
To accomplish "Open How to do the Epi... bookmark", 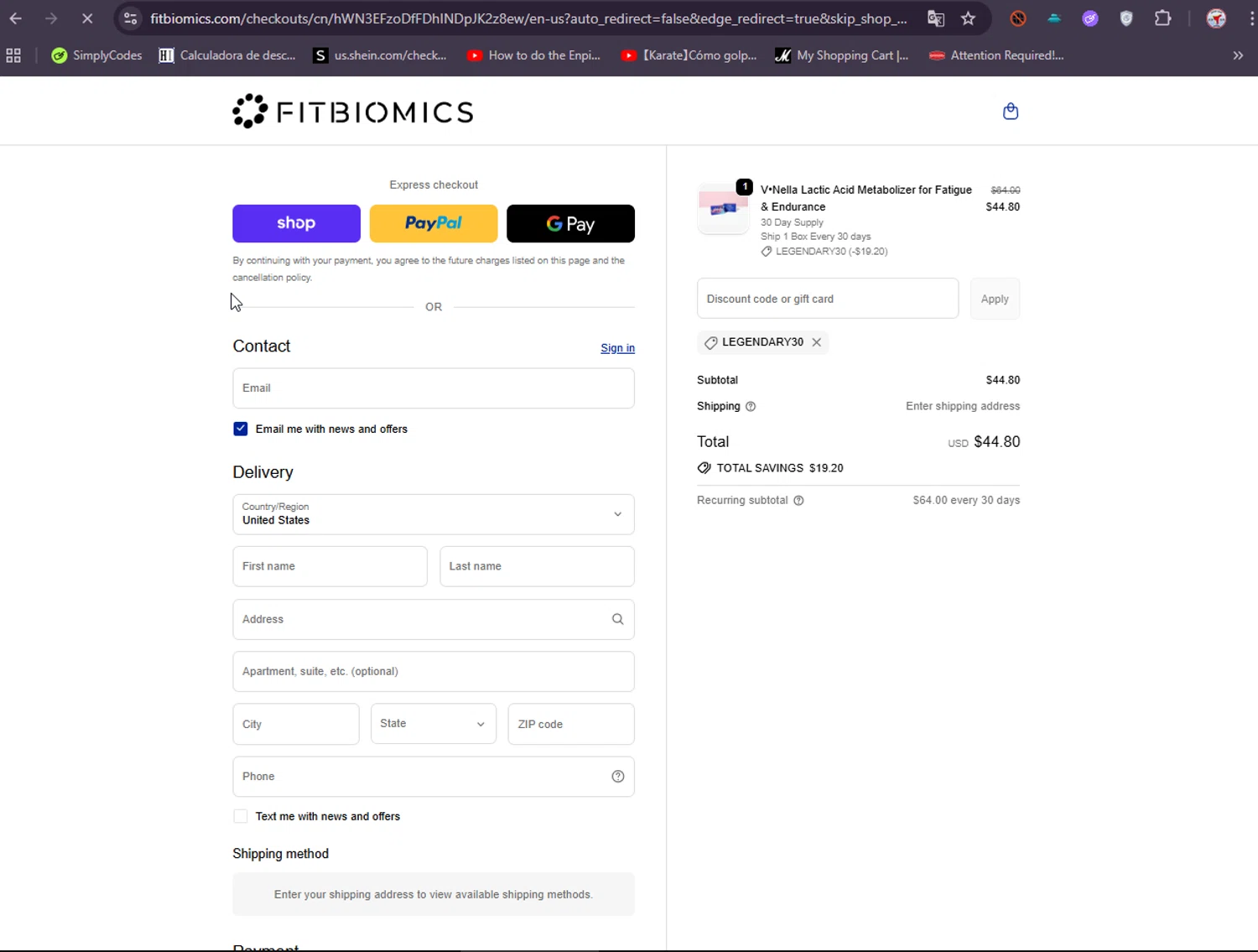I will coord(534,55).
